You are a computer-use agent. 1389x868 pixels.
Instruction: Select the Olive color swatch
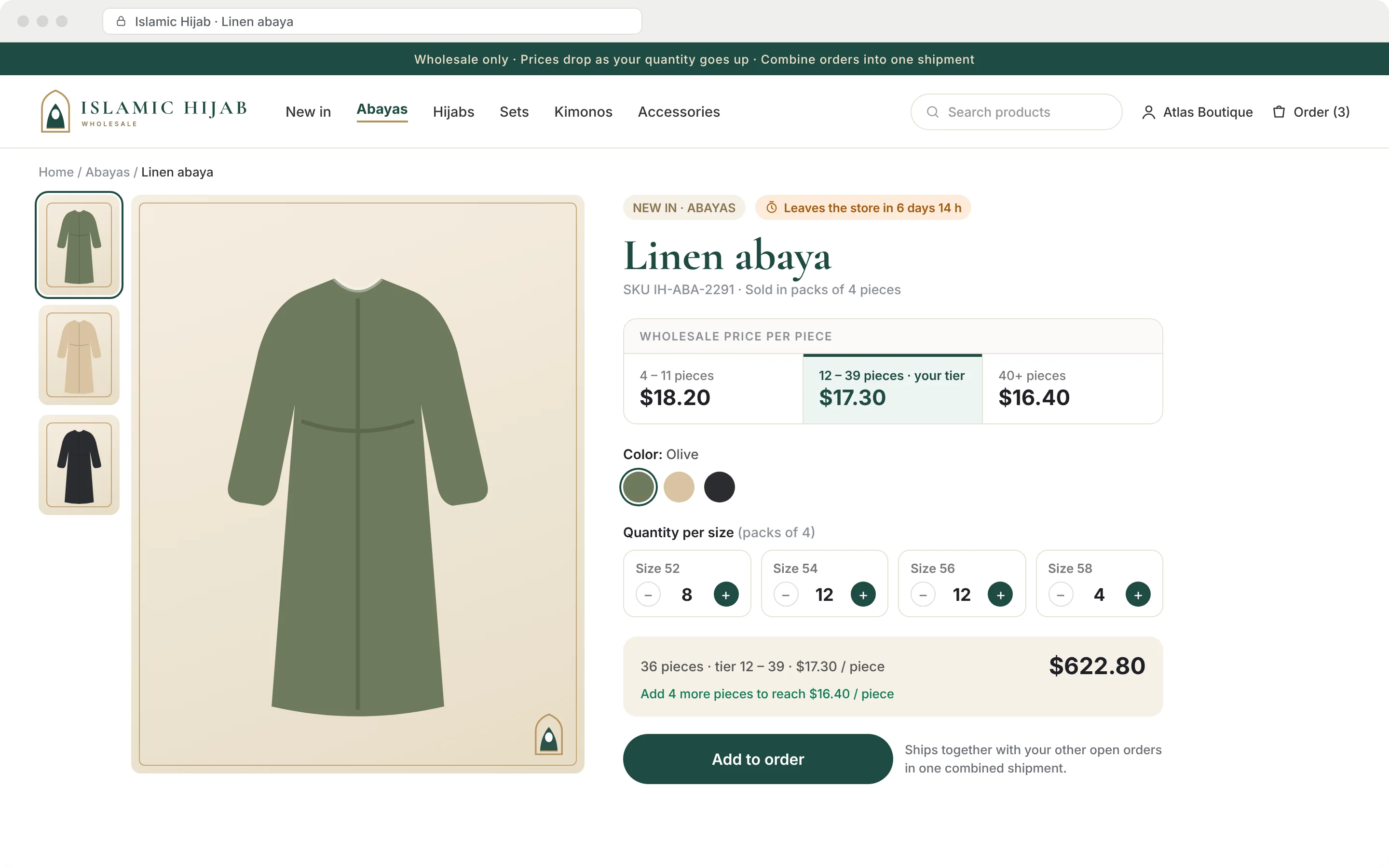pos(638,487)
